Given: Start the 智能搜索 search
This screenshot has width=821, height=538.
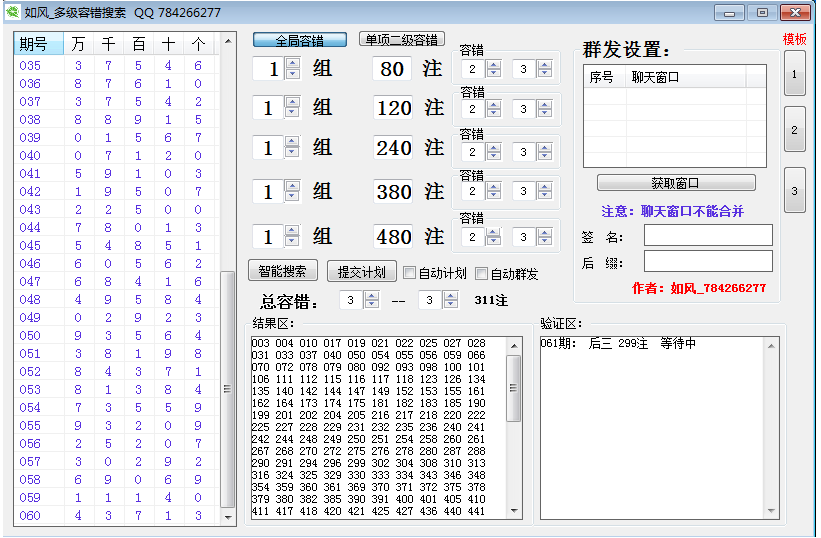Looking at the screenshot, I should coord(283,271).
